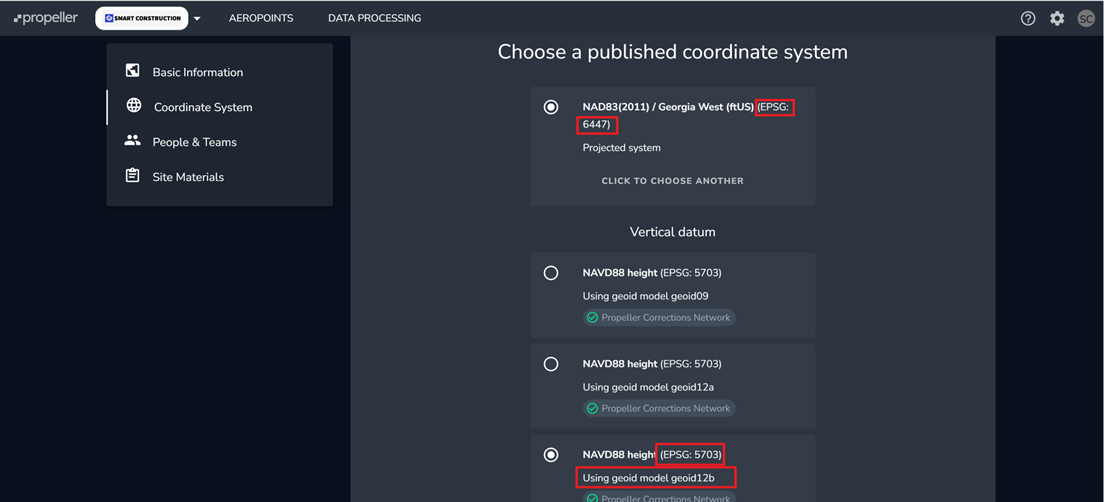Open the Data Processing menu item
The width and height of the screenshot is (1109, 502).
(374, 18)
